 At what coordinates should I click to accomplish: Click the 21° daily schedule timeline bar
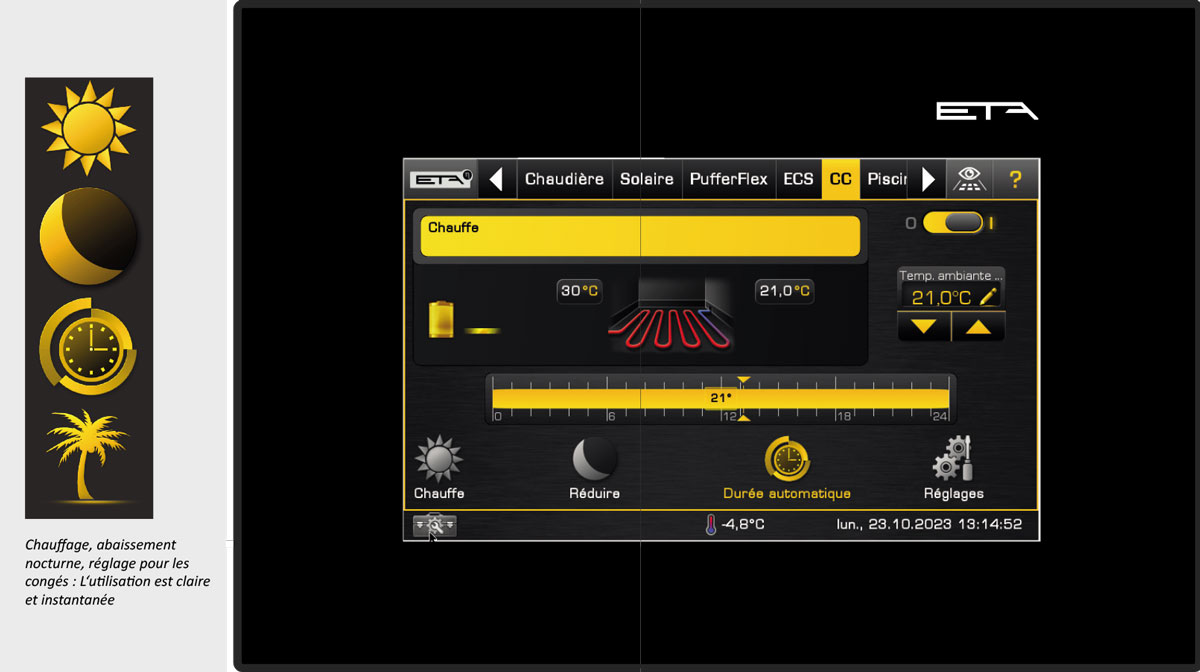coord(720,398)
